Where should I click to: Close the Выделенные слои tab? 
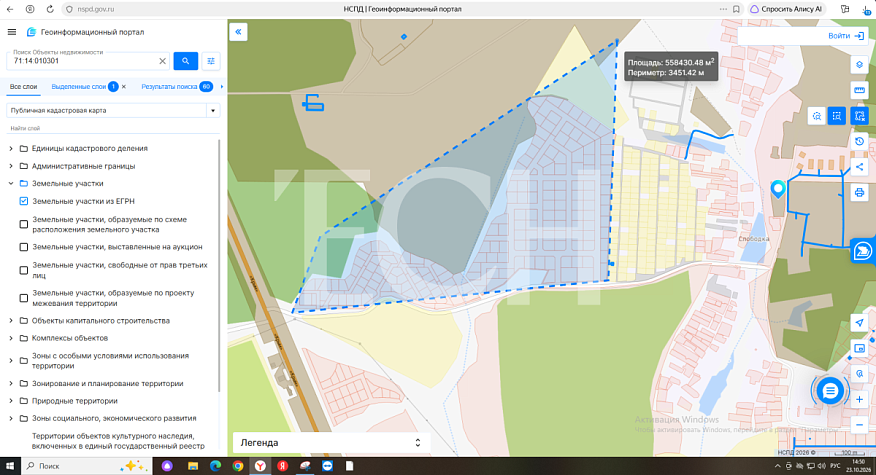click(124, 87)
